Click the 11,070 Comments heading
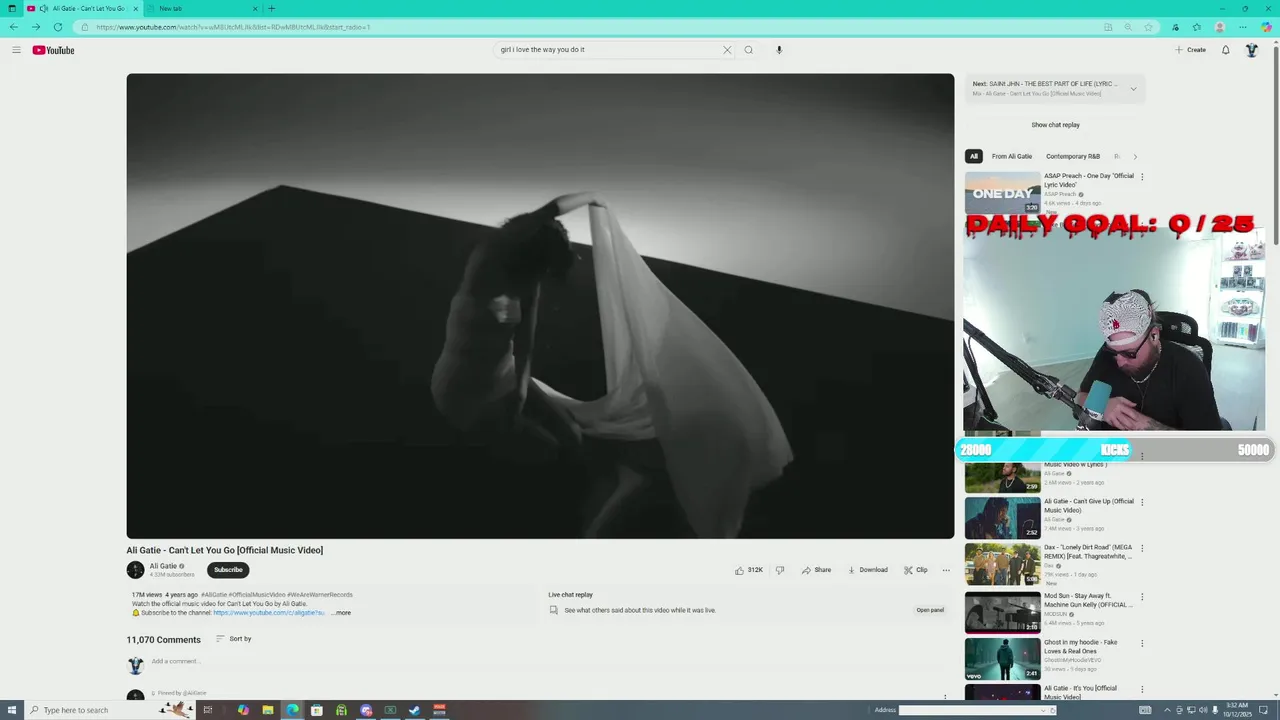This screenshot has width=1280, height=720. [163, 640]
